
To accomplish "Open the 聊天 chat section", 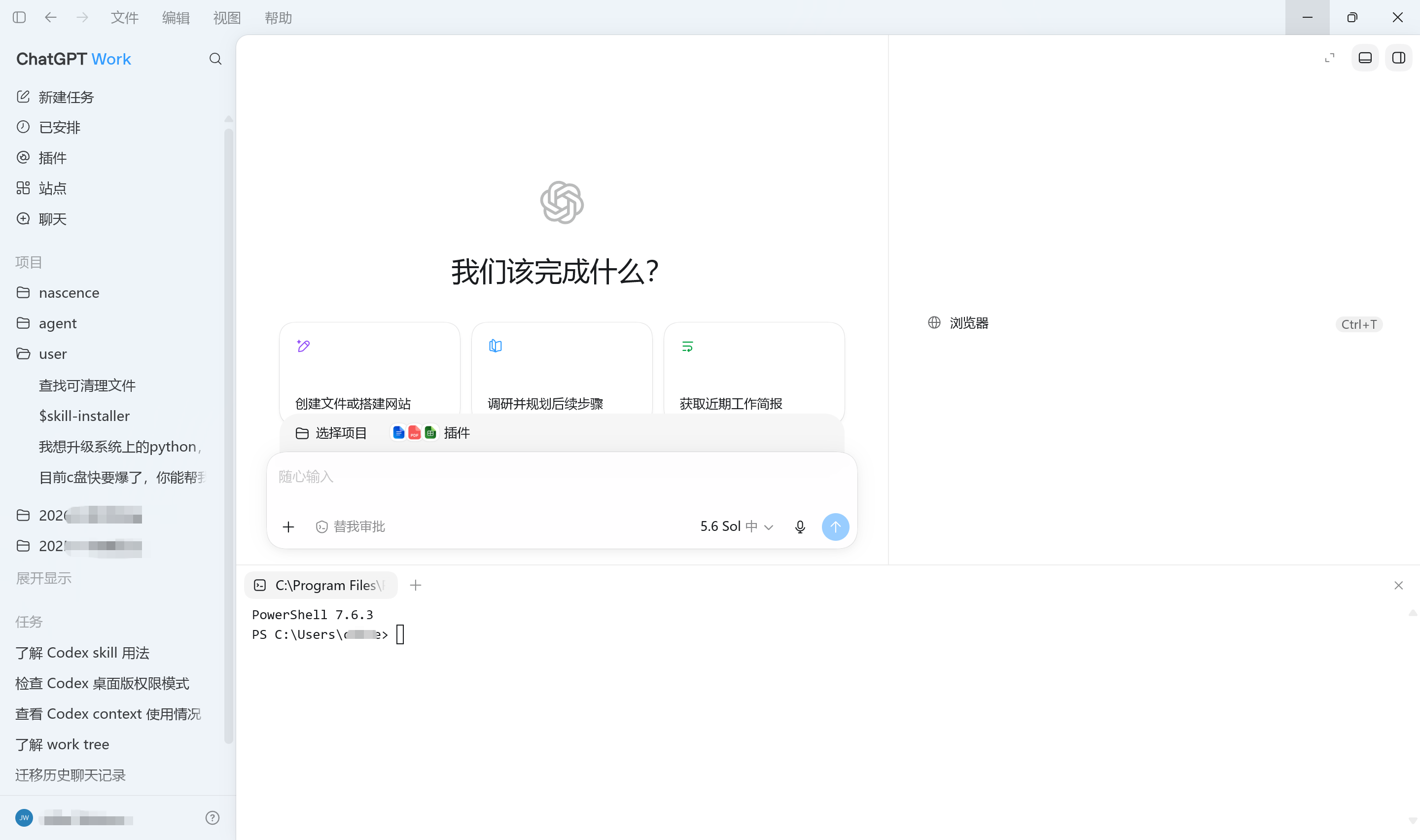I will (x=42, y=219).
